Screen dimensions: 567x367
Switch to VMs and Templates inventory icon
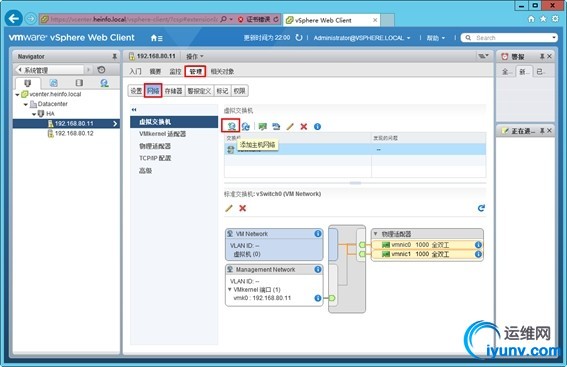click(54, 83)
